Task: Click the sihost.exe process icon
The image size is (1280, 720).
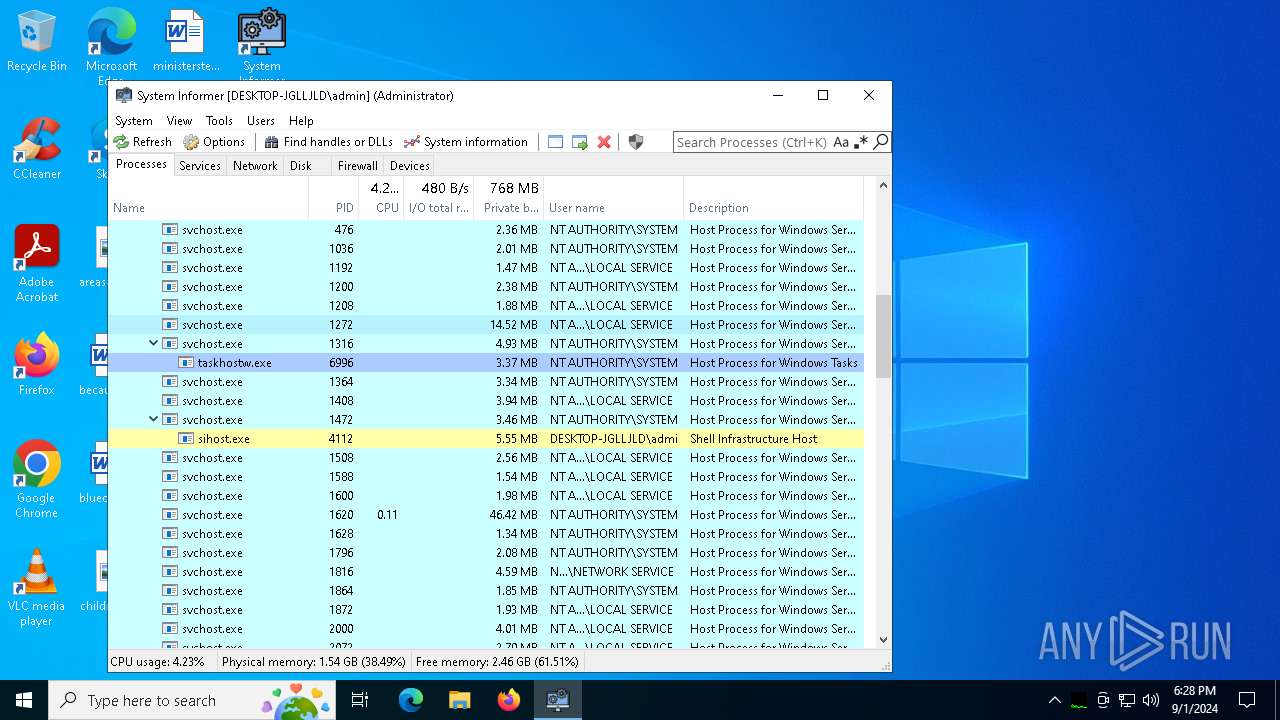Action: pyautogui.click(x=186, y=439)
